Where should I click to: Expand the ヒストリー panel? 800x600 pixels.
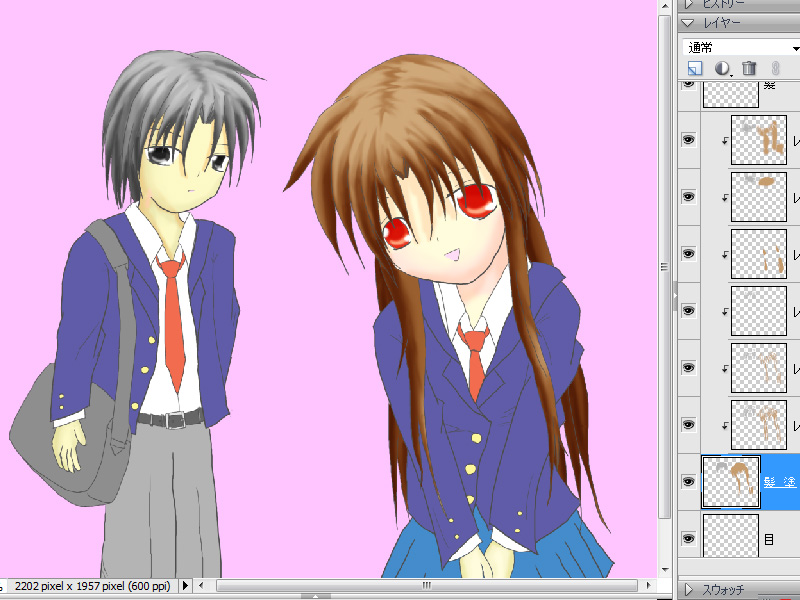(689, 4)
